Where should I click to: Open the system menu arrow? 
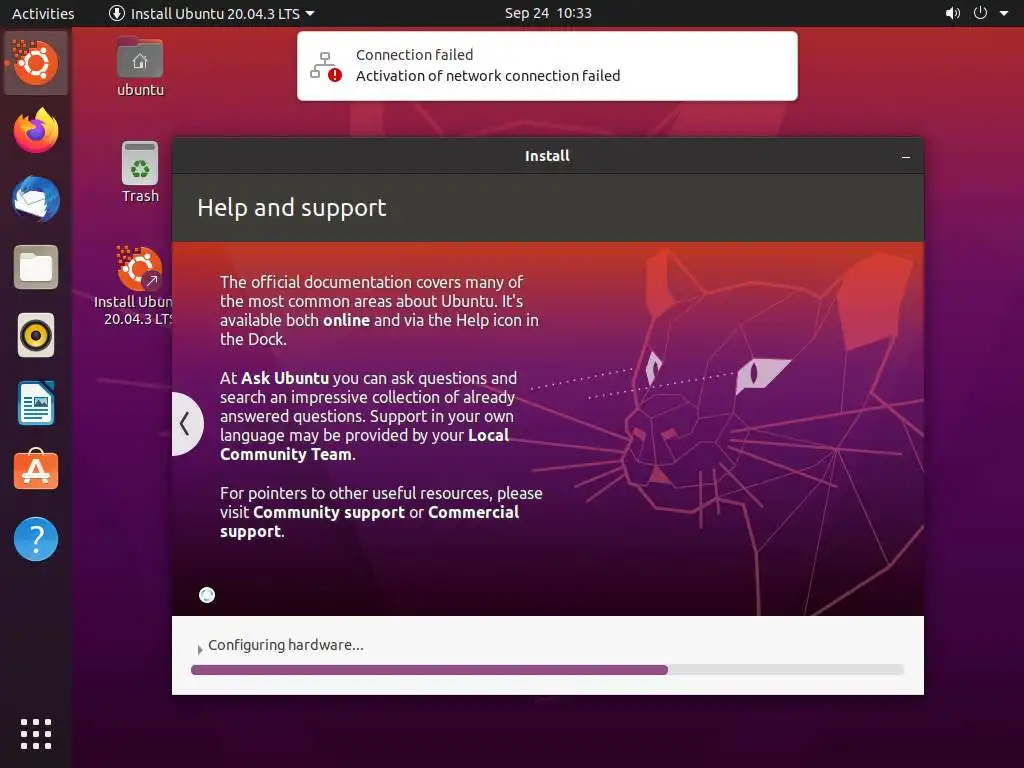pos(1004,13)
